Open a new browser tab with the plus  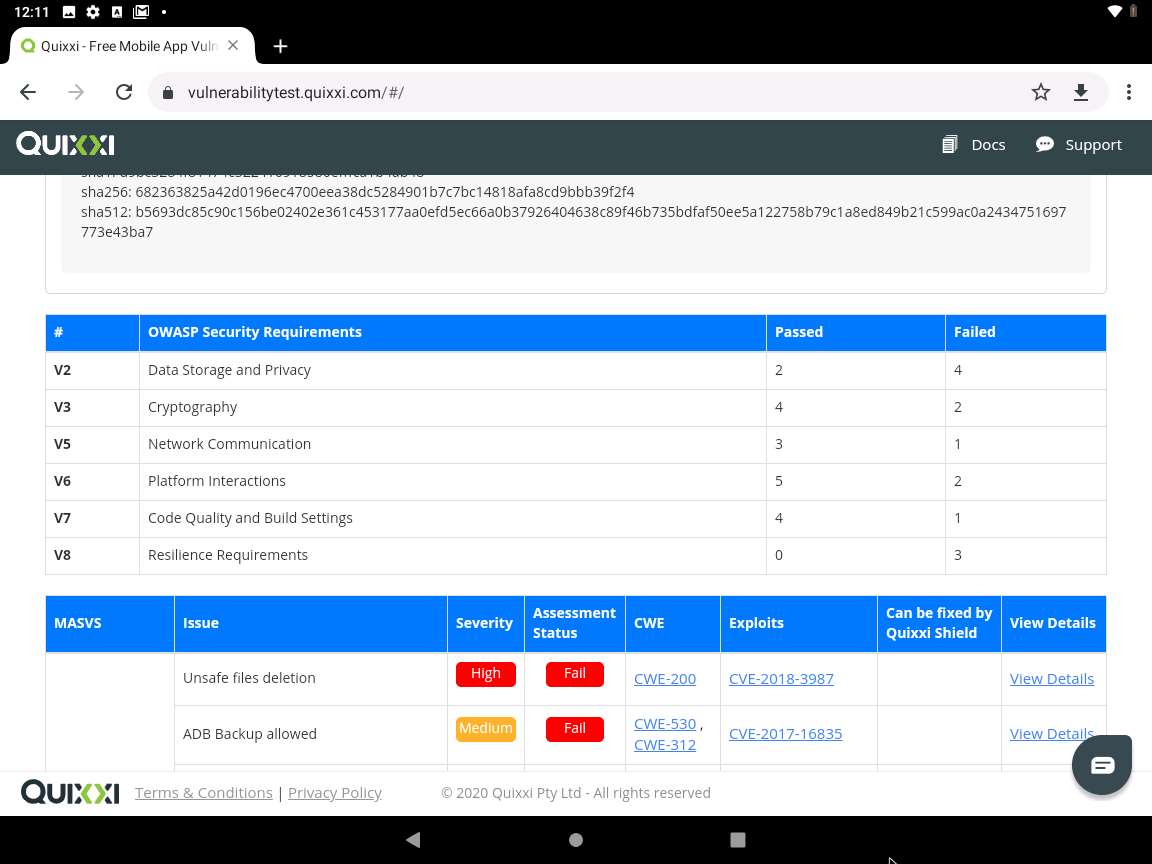[x=280, y=46]
